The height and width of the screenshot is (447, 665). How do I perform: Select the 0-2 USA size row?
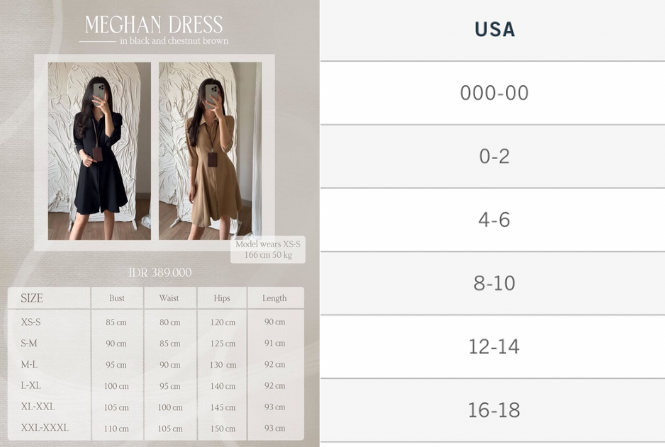(494, 157)
